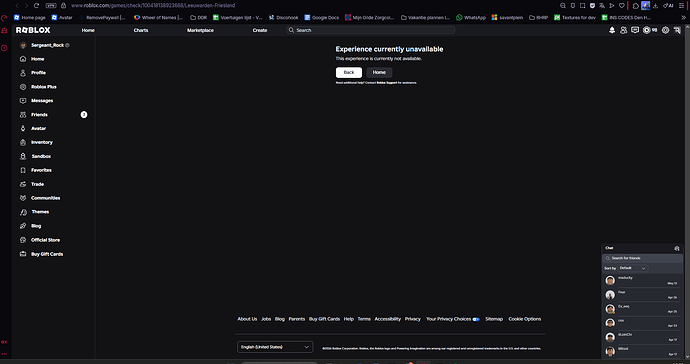Open the Google Docs bookmark
This screenshot has height=364, width=690.
[322, 18]
